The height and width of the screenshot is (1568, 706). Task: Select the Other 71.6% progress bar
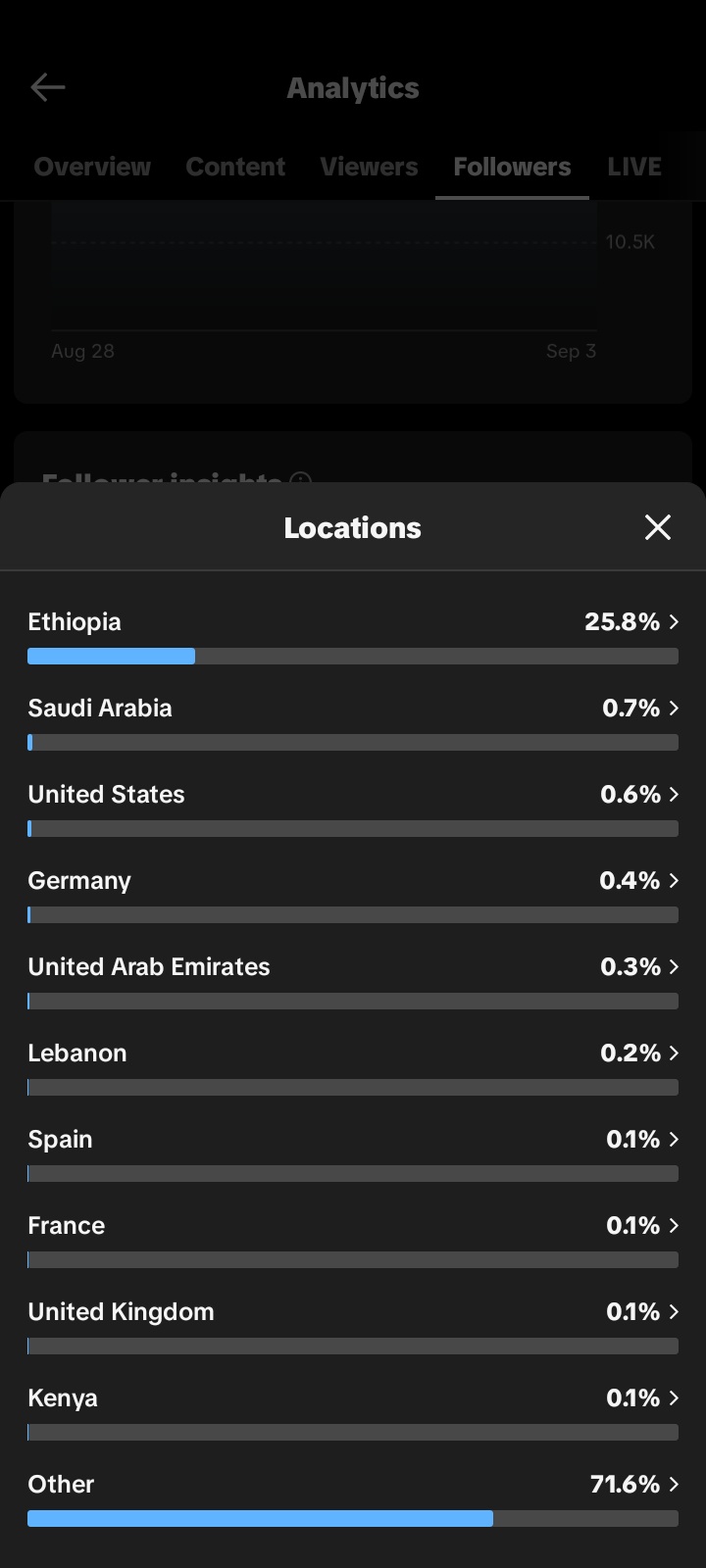[353, 1519]
